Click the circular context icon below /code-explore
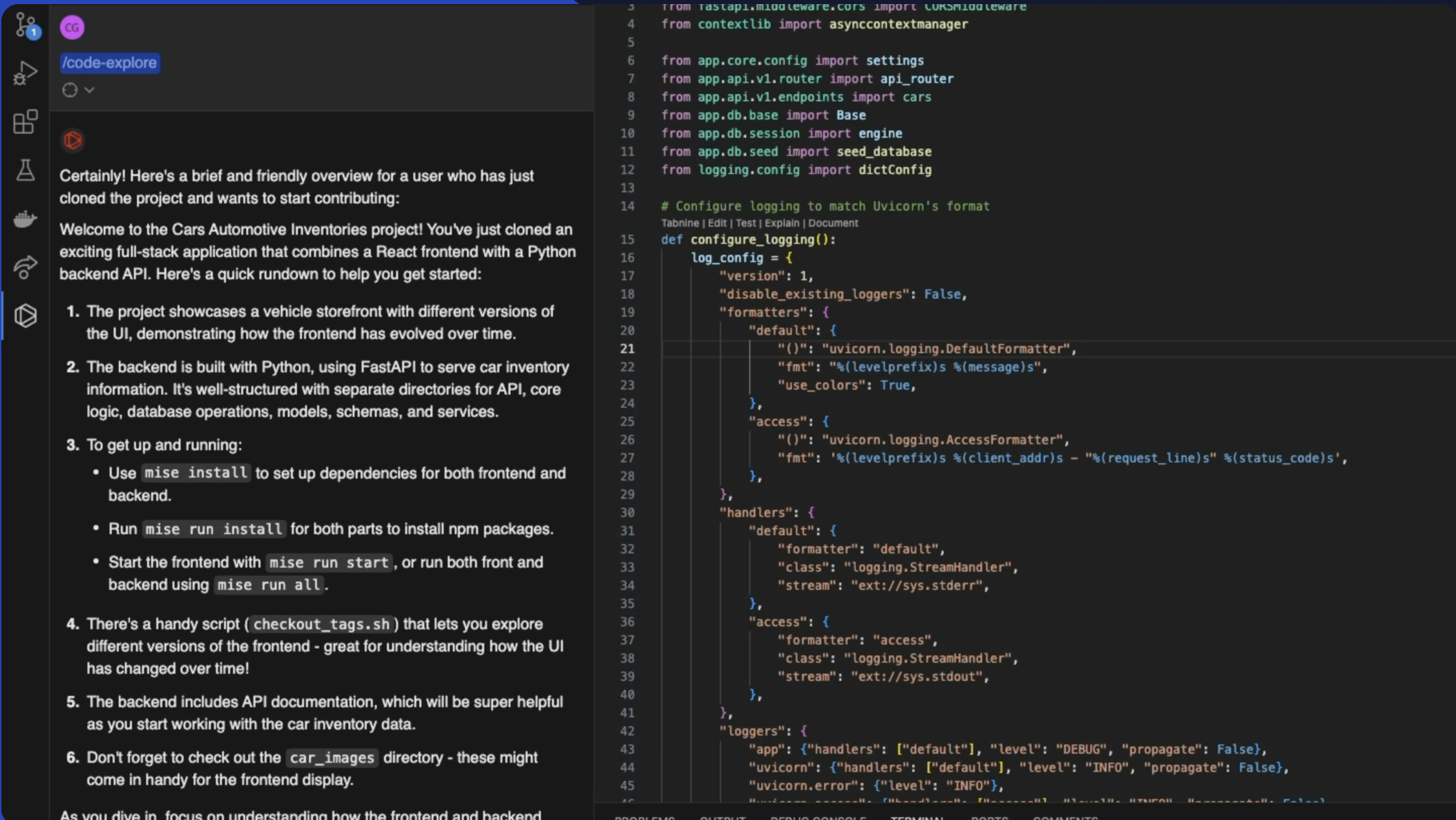 (x=70, y=90)
